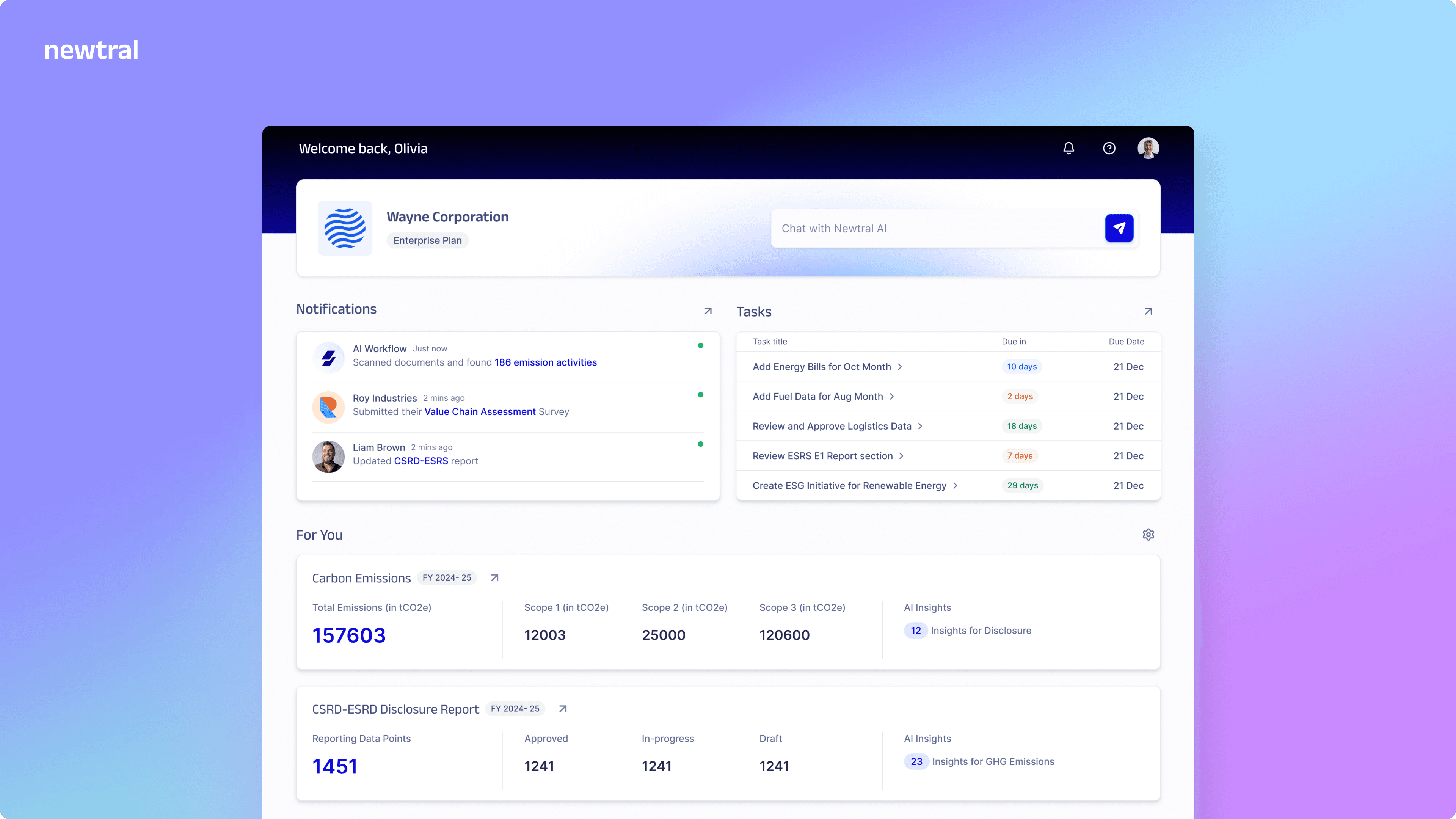Send message with paper plane button
1456x819 pixels.
pyautogui.click(x=1119, y=228)
